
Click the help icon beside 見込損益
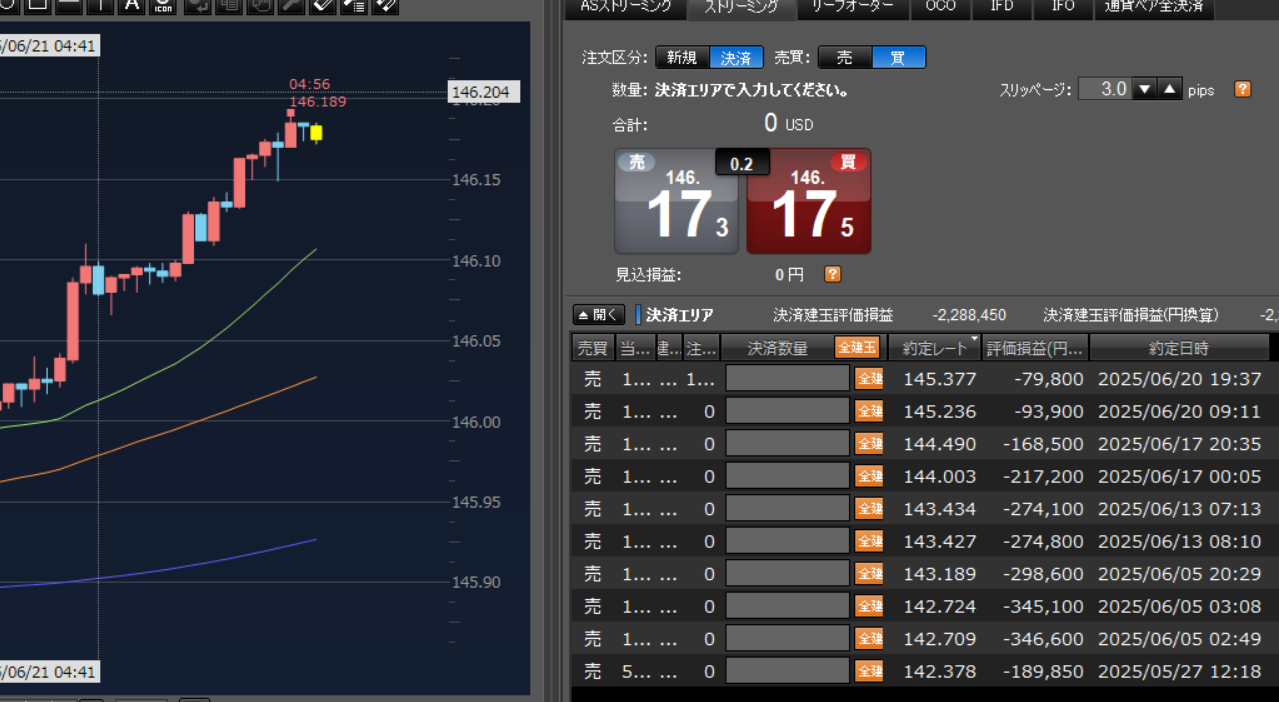(832, 274)
